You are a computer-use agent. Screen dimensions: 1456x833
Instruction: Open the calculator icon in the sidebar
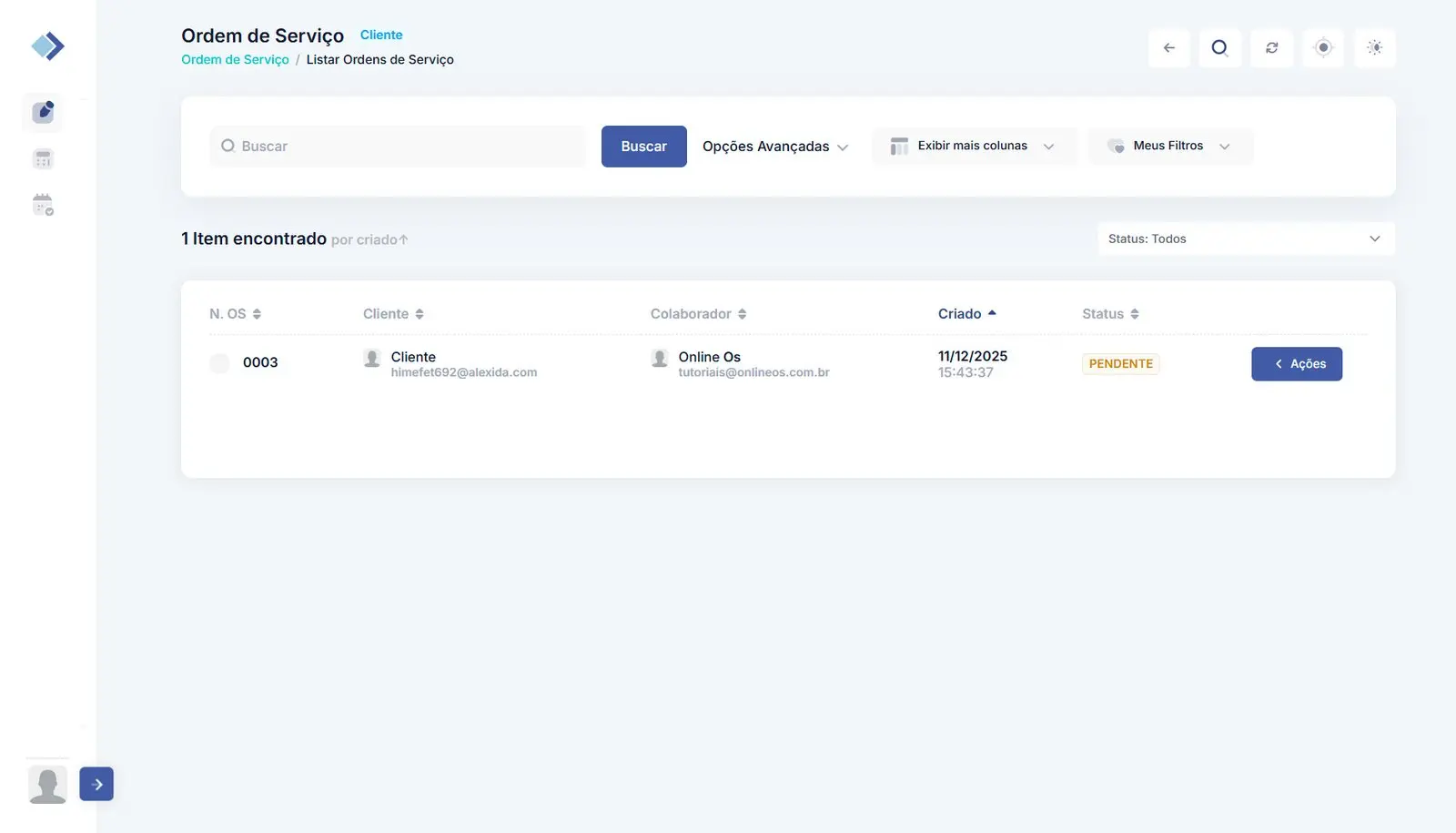click(43, 159)
